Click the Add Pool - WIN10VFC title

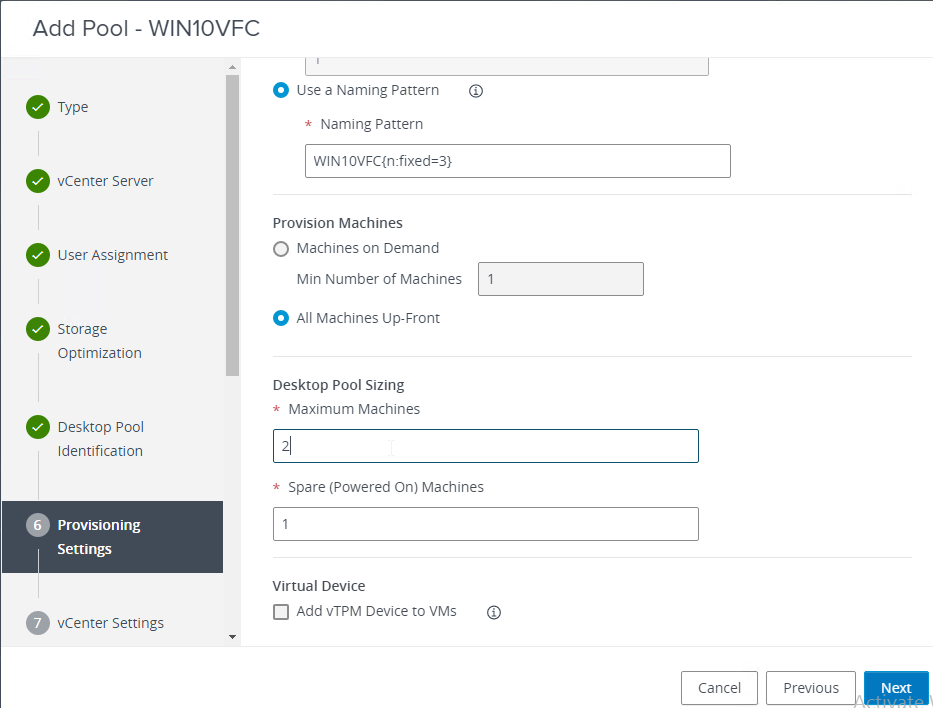pos(146,28)
